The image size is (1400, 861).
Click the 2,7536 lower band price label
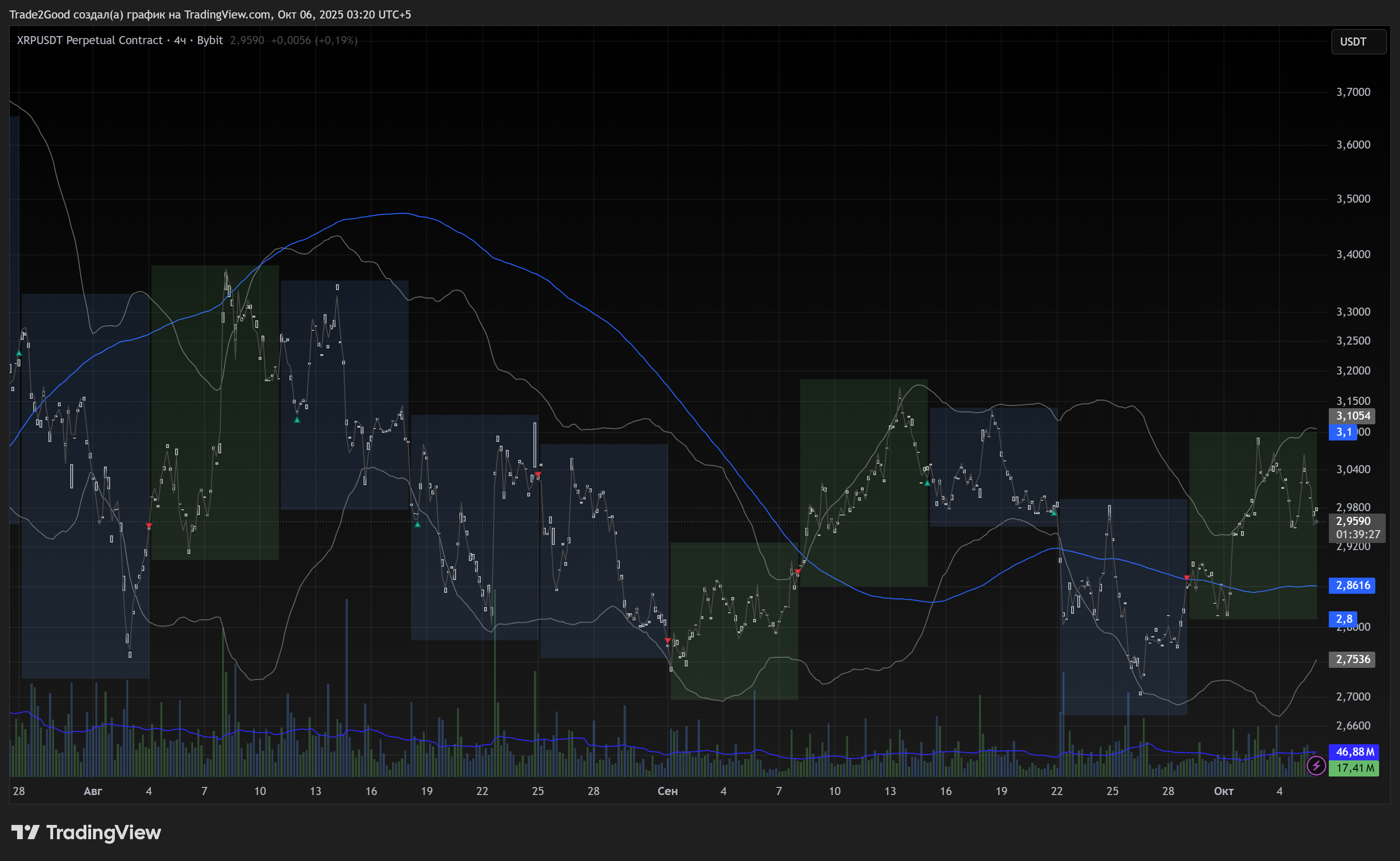(x=1352, y=659)
